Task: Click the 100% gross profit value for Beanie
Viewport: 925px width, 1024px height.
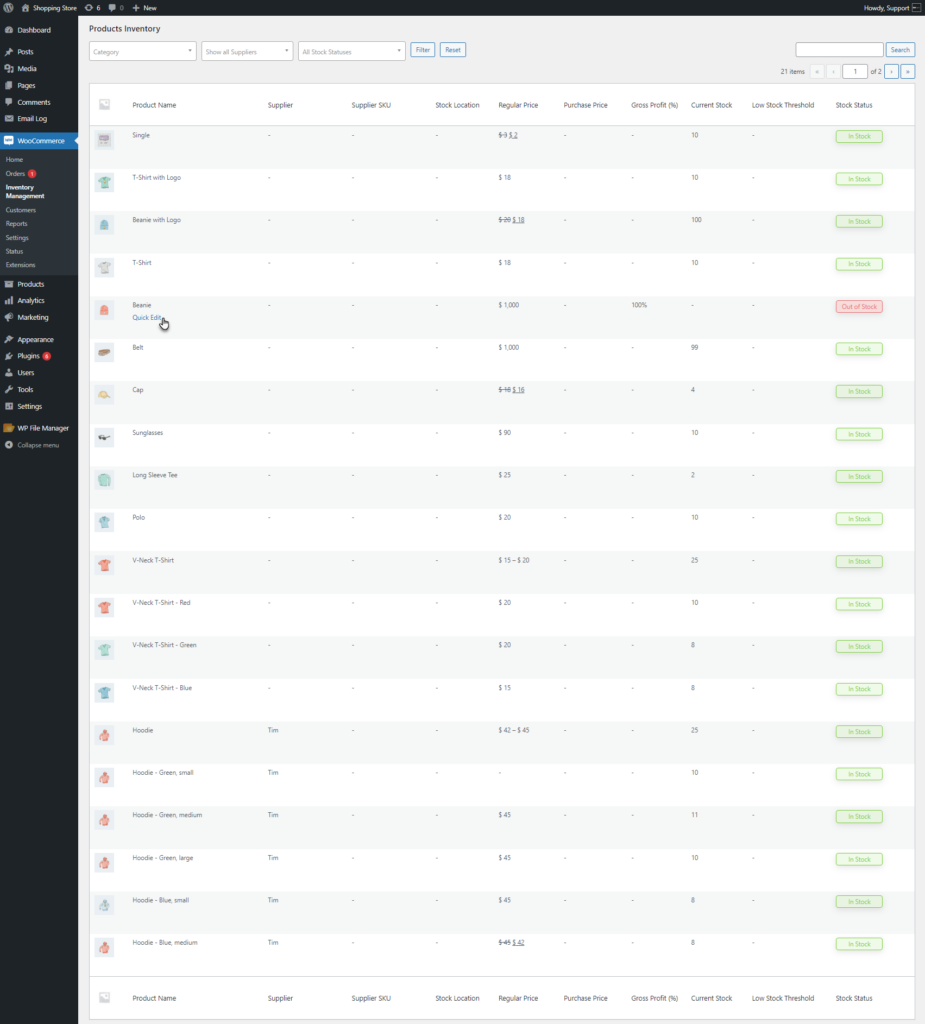Action: click(639, 305)
